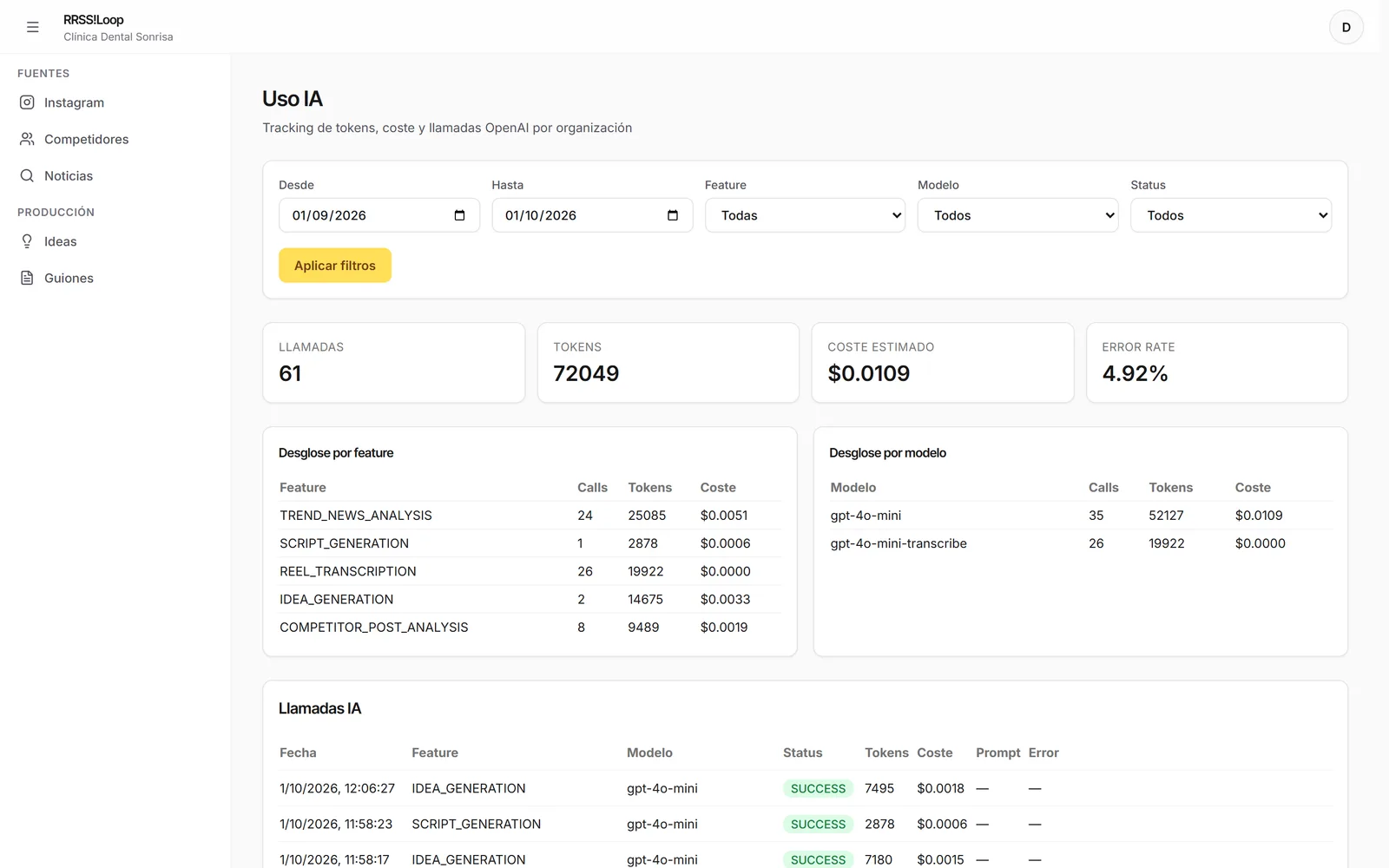Click the Prompt column header
The width and height of the screenshot is (1389, 868).
click(997, 753)
